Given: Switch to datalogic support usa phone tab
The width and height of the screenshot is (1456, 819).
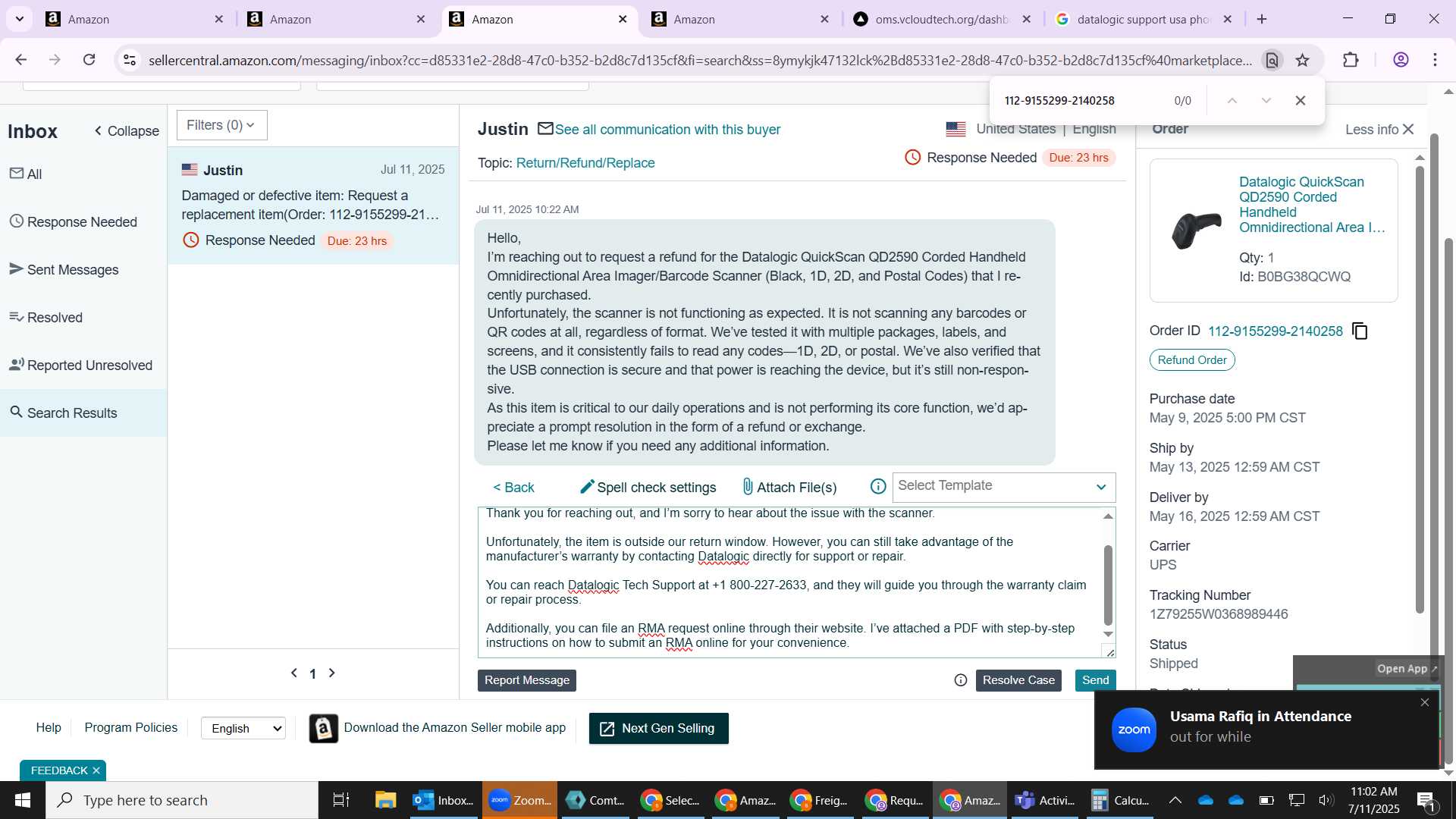Looking at the screenshot, I should point(1144,19).
